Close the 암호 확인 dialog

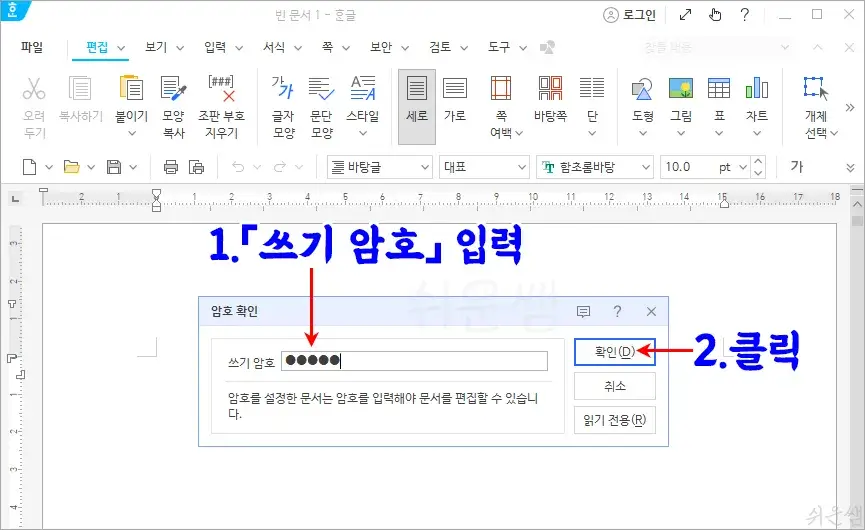652,312
